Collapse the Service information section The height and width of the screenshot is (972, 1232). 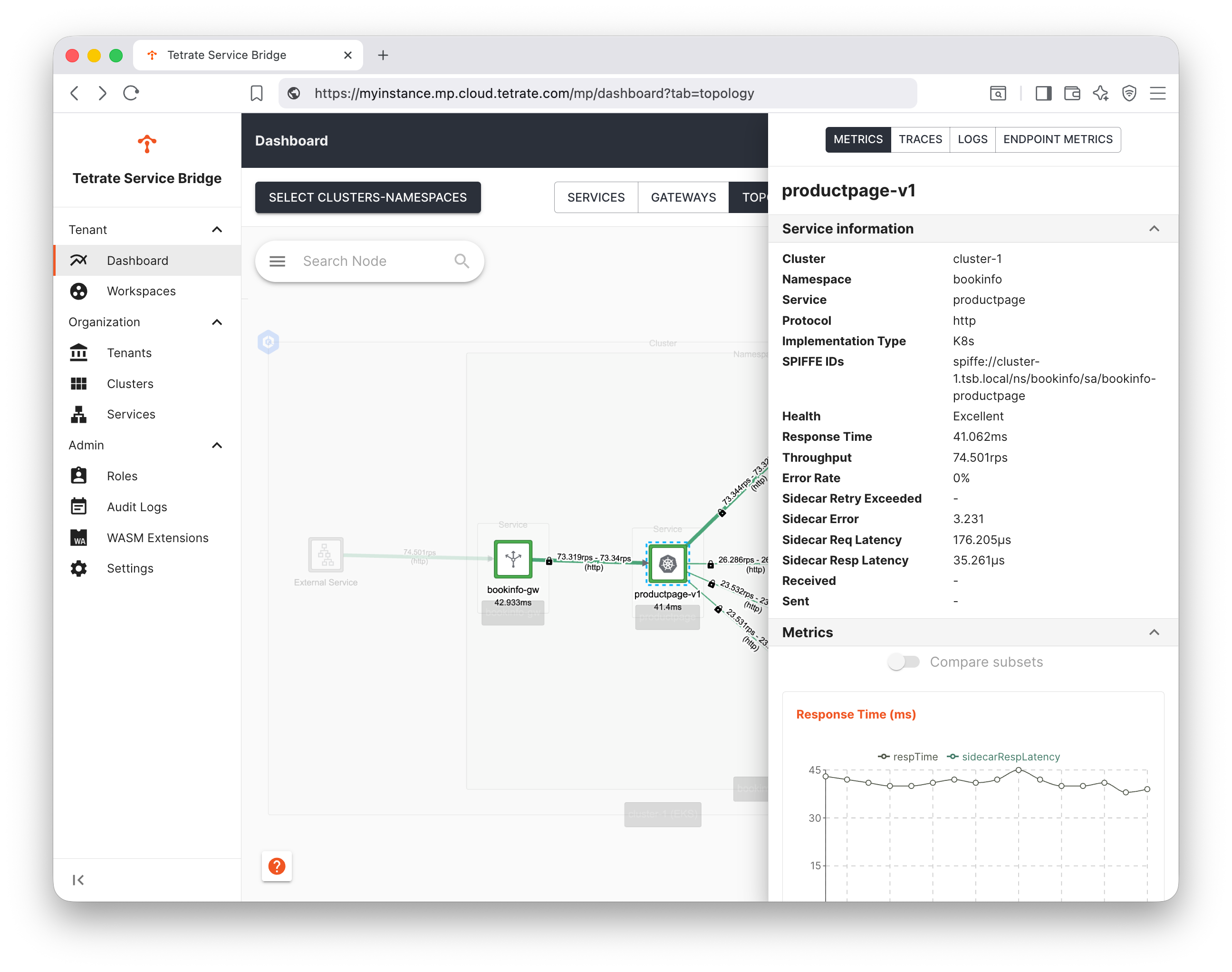coord(1154,229)
